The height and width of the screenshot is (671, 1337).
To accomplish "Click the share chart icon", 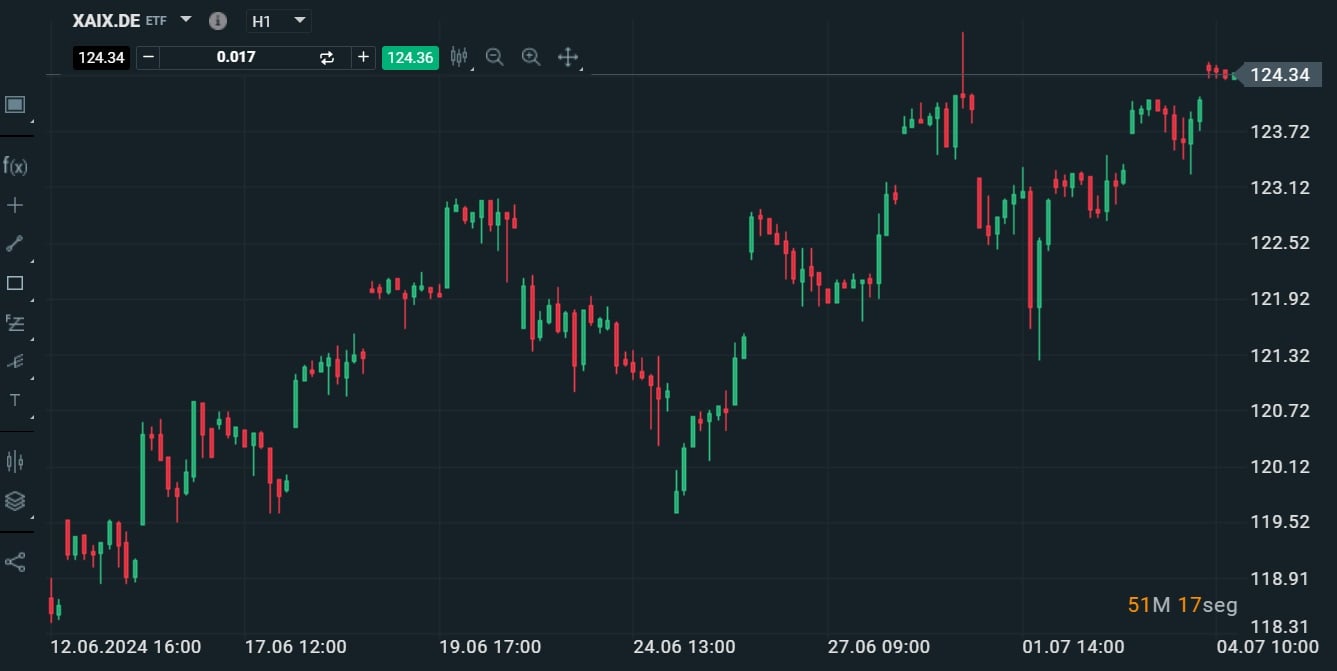I will 15,562.
